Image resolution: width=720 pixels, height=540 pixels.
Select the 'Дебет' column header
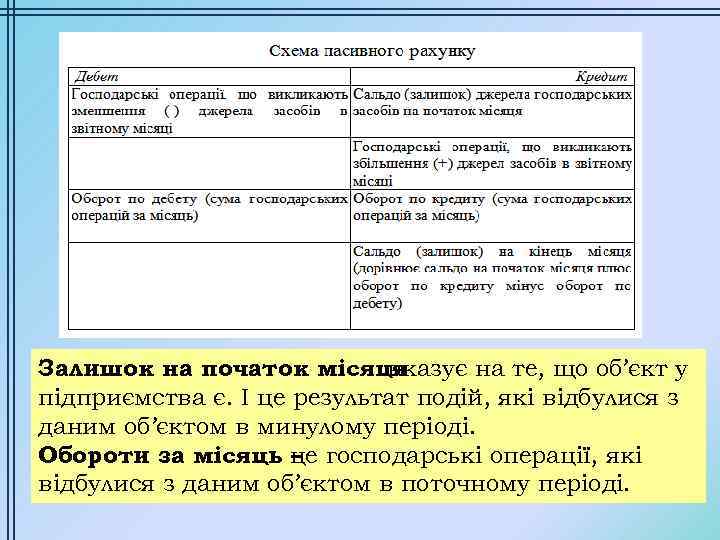209,76
